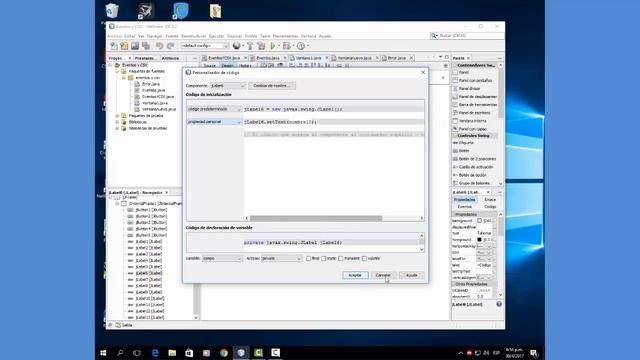Click the Cambiar de nombre button
The width and height of the screenshot is (640, 360).
click(271, 86)
